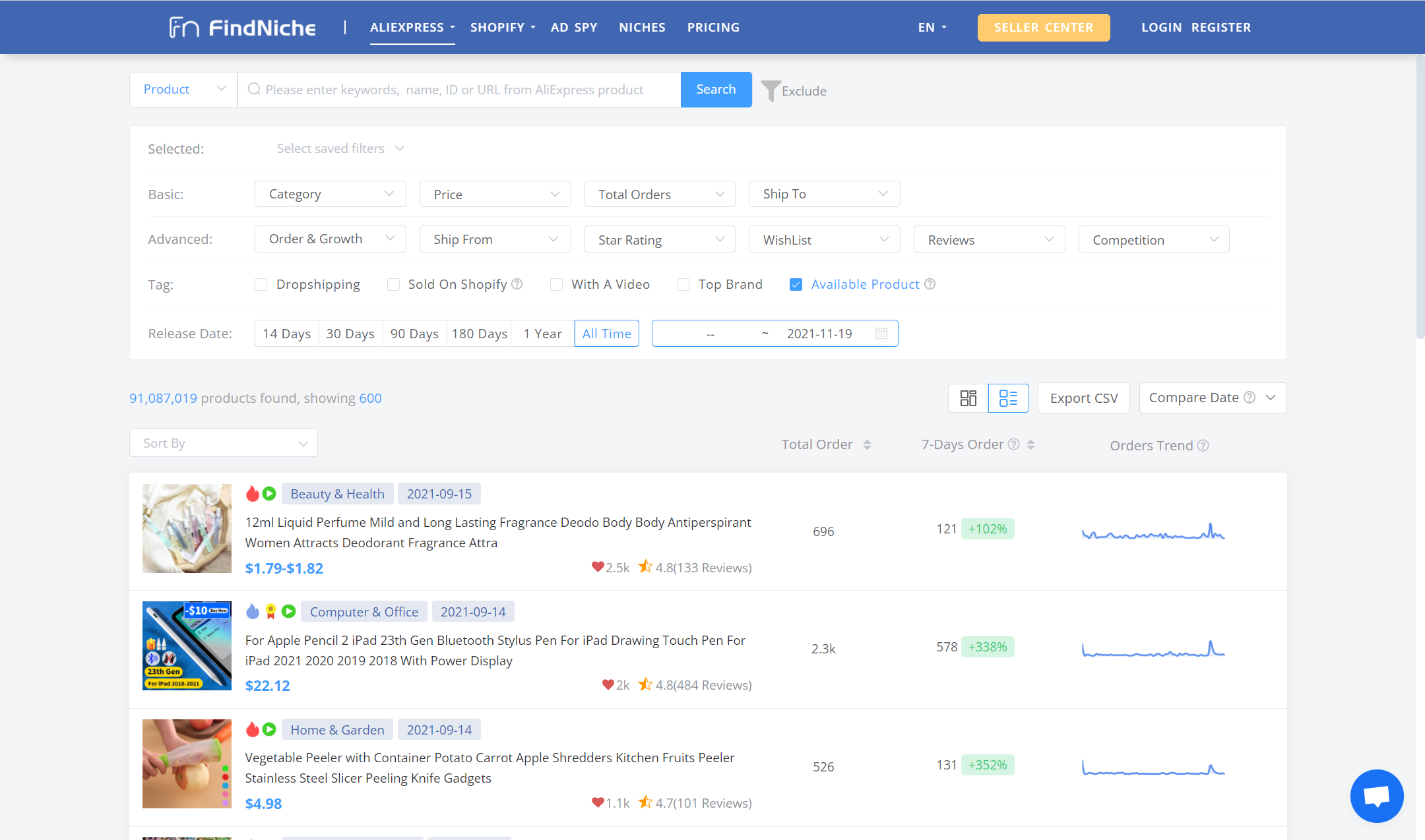Select 1 Year release date
The width and height of the screenshot is (1425, 840).
click(542, 334)
